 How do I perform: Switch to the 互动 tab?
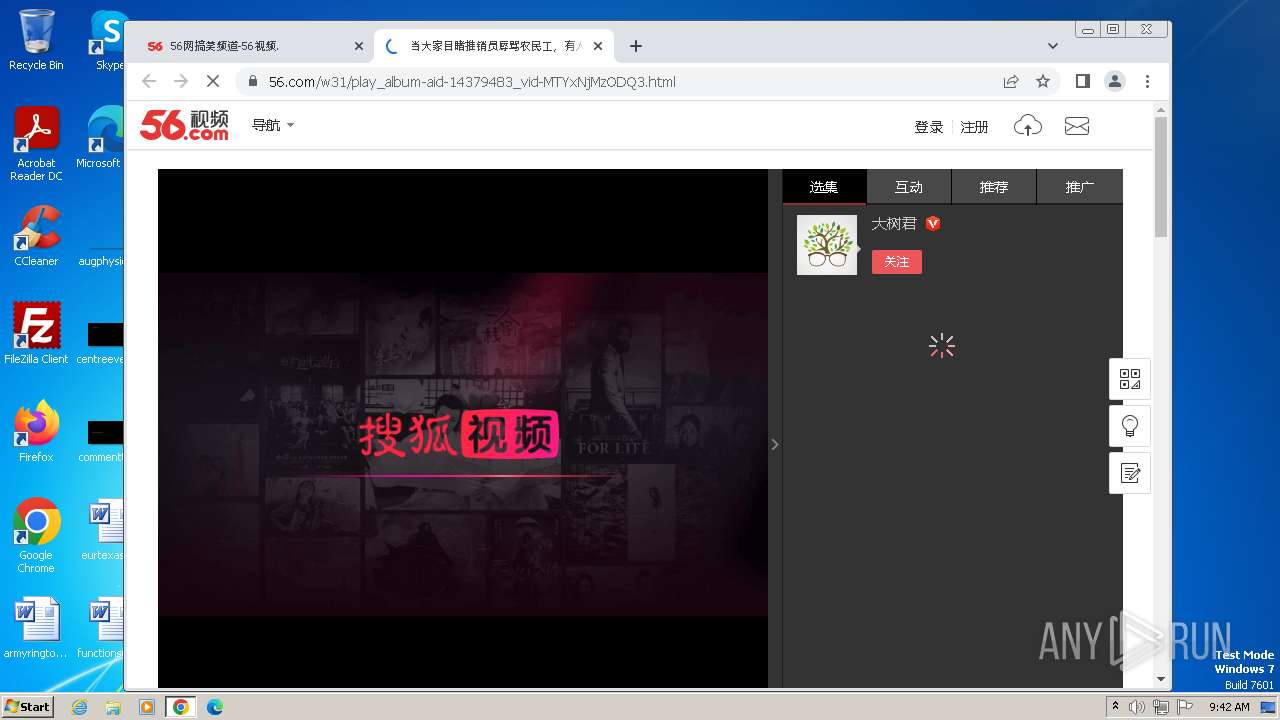coord(909,187)
